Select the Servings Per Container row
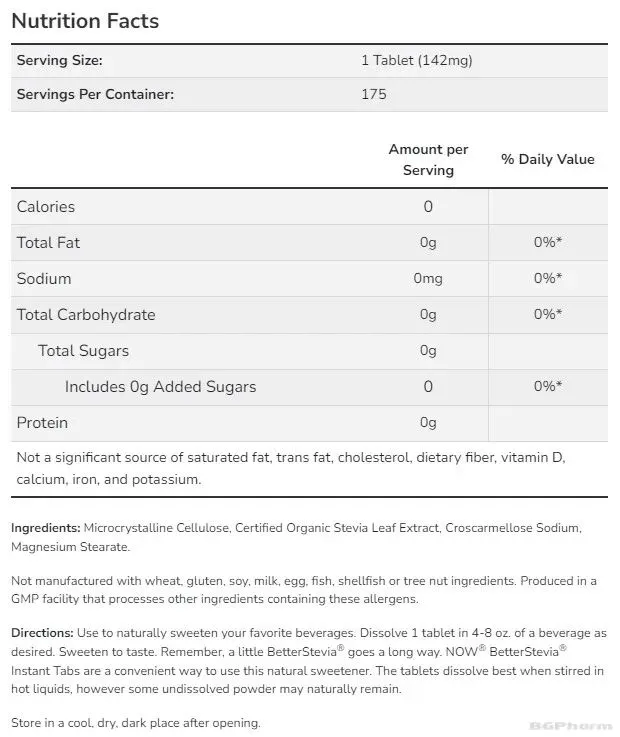 (309, 94)
